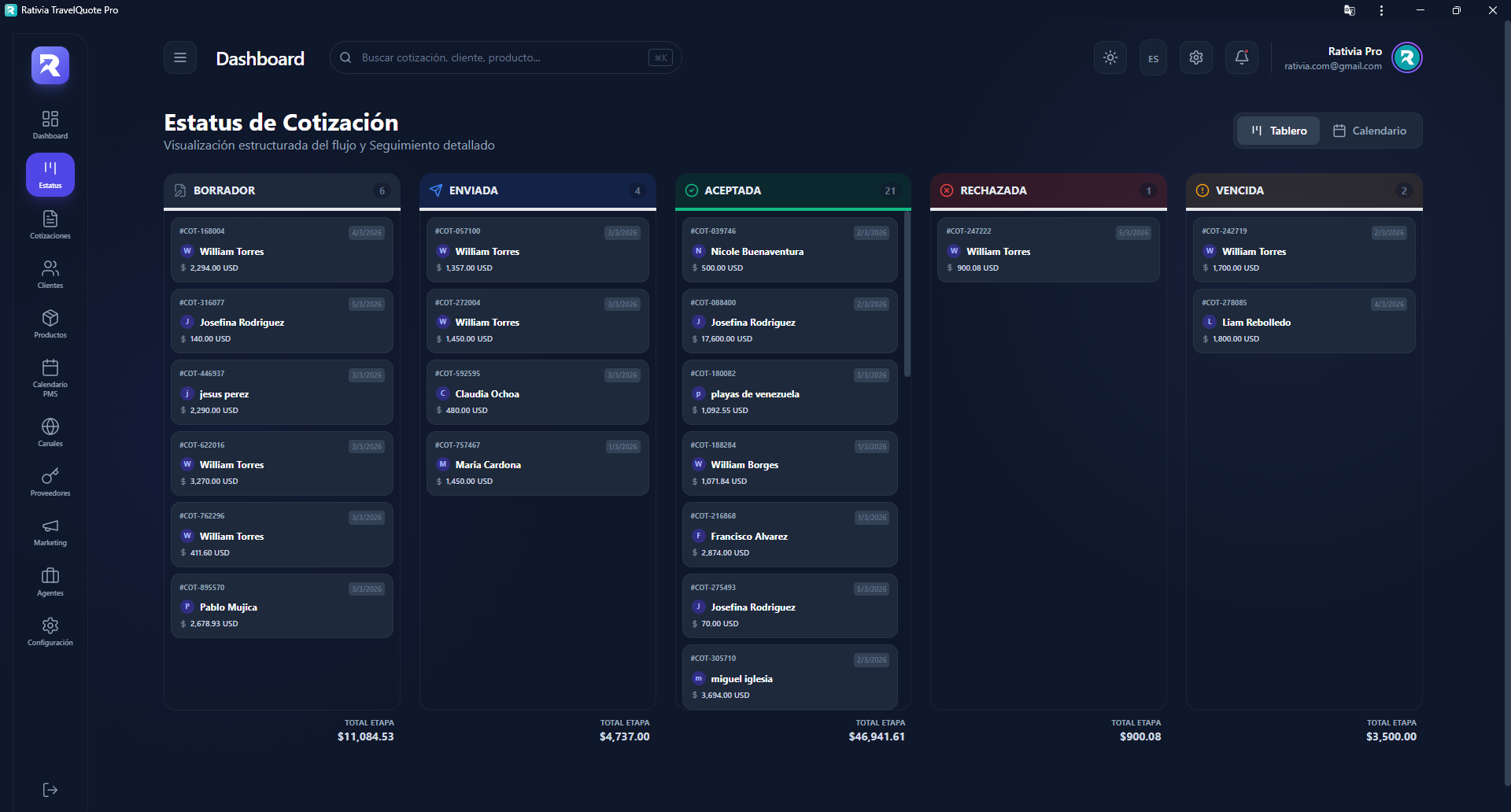Switch language with ES button
Viewport: 1511px width, 812px height.
(x=1153, y=58)
